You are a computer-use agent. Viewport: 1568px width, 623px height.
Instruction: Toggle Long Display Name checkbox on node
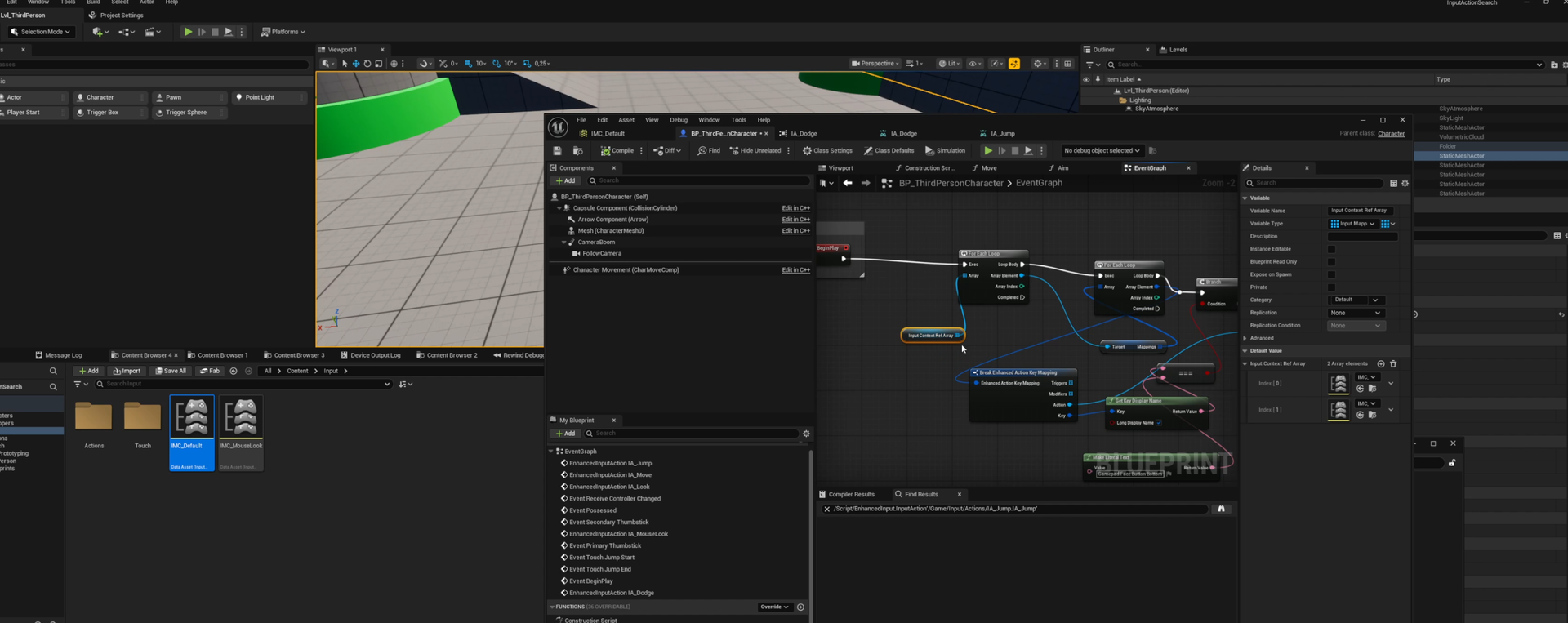click(x=1159, y=423)
